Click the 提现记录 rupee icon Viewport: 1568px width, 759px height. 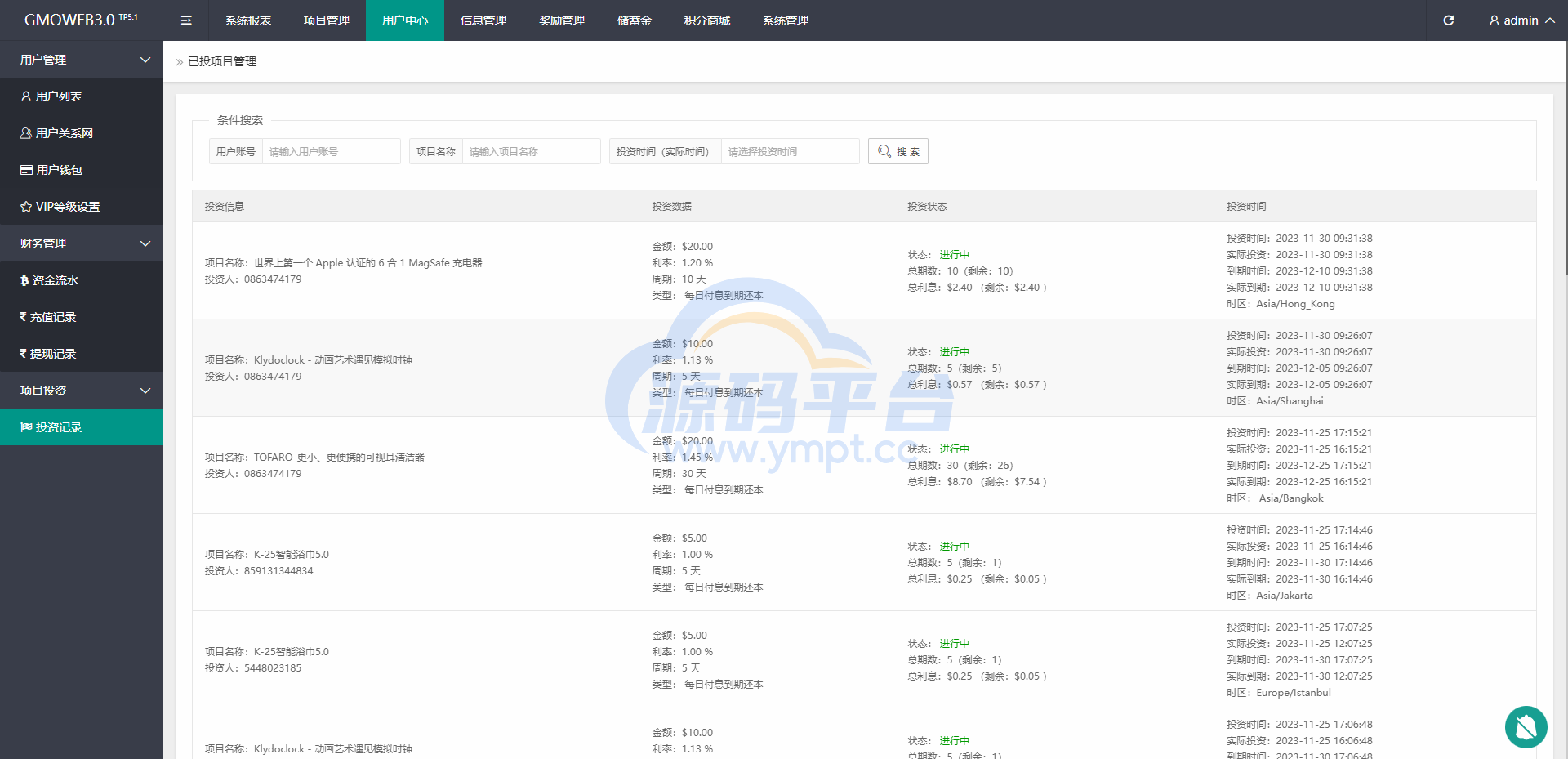(x=24, y=354)
